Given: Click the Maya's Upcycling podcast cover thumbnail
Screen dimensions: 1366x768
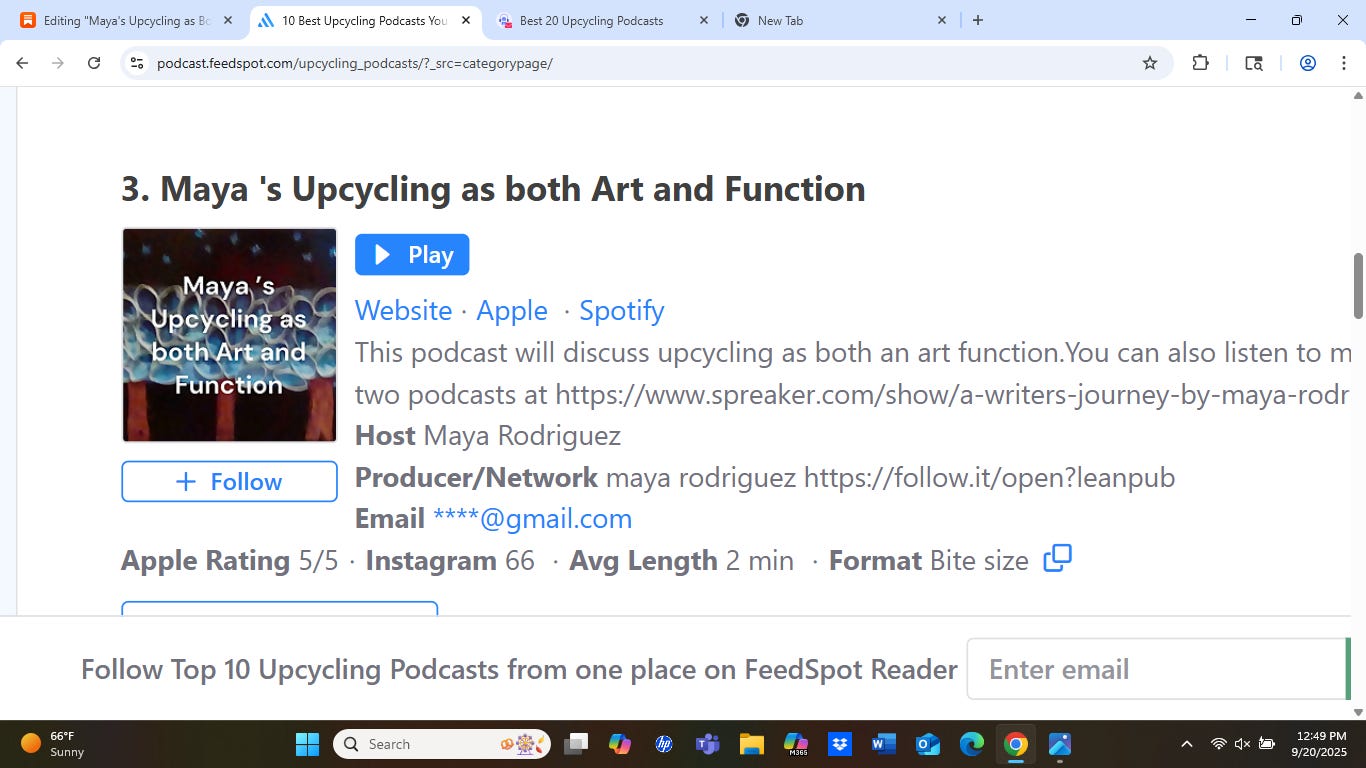Looking at the screenshot, I should 229,335.
